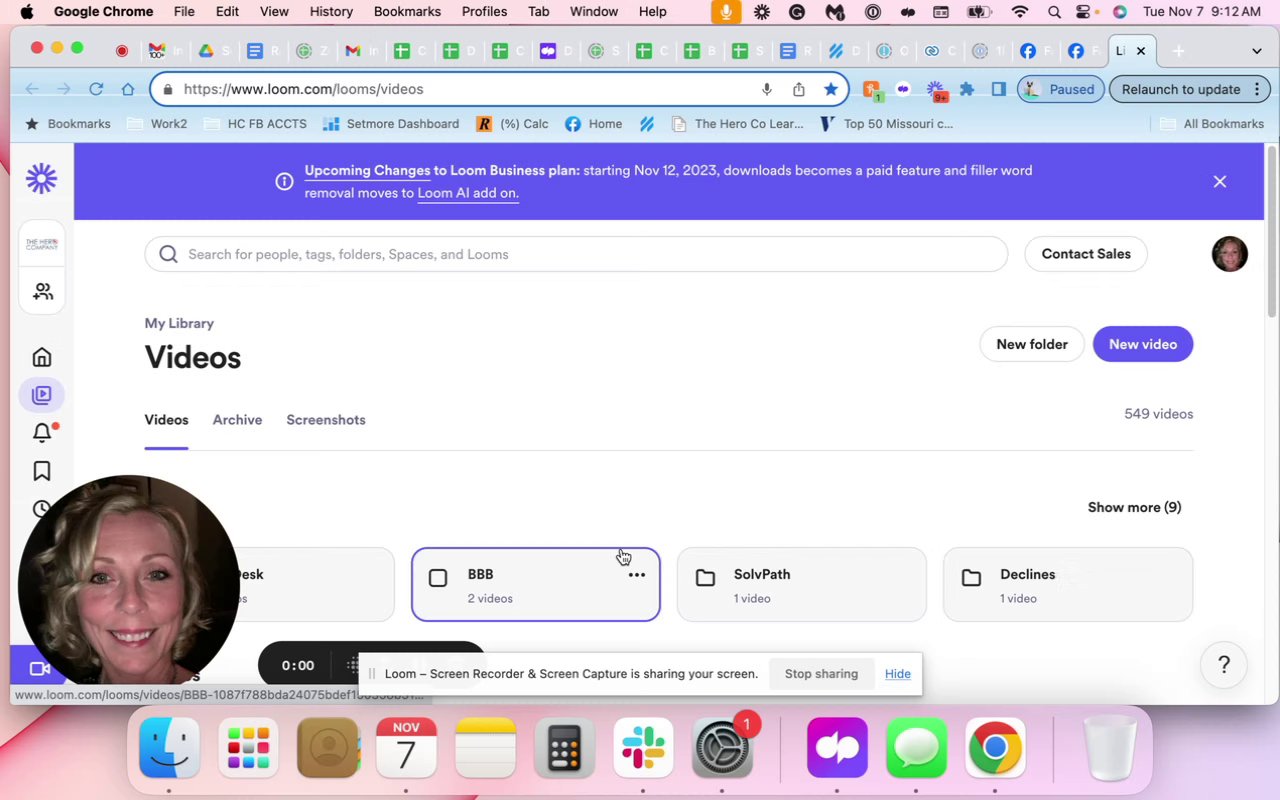Click the info icon in the purple banner
Image resolution: width=1280 pixels, height=800 pixels.
(x=284, y=181)
